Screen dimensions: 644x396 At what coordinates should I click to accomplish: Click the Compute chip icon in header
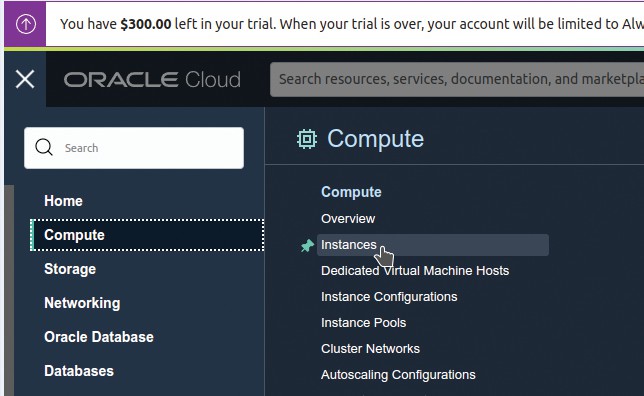(307, 139)
